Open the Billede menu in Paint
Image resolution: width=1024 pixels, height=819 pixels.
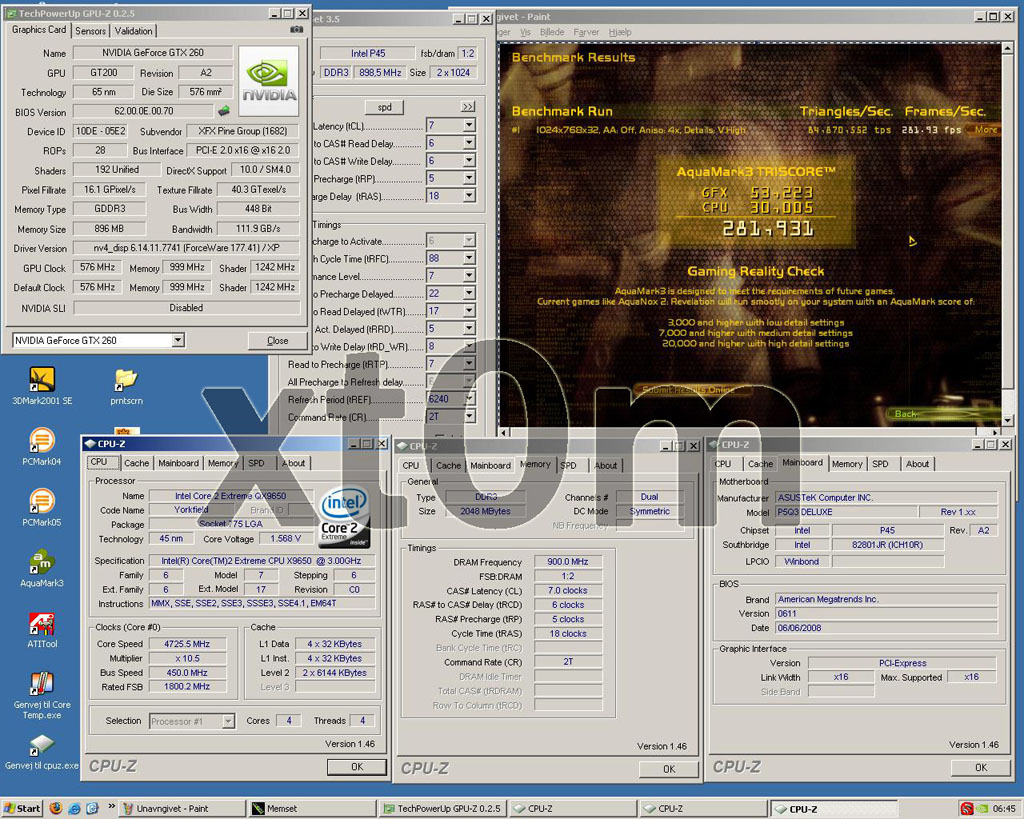pyautogui.click(x=552, y=32)
